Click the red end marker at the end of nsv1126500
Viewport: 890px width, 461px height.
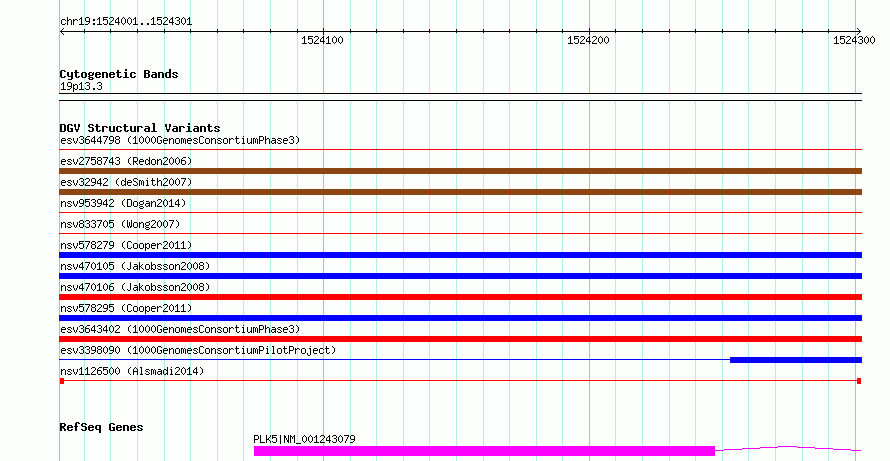point(859,381)
